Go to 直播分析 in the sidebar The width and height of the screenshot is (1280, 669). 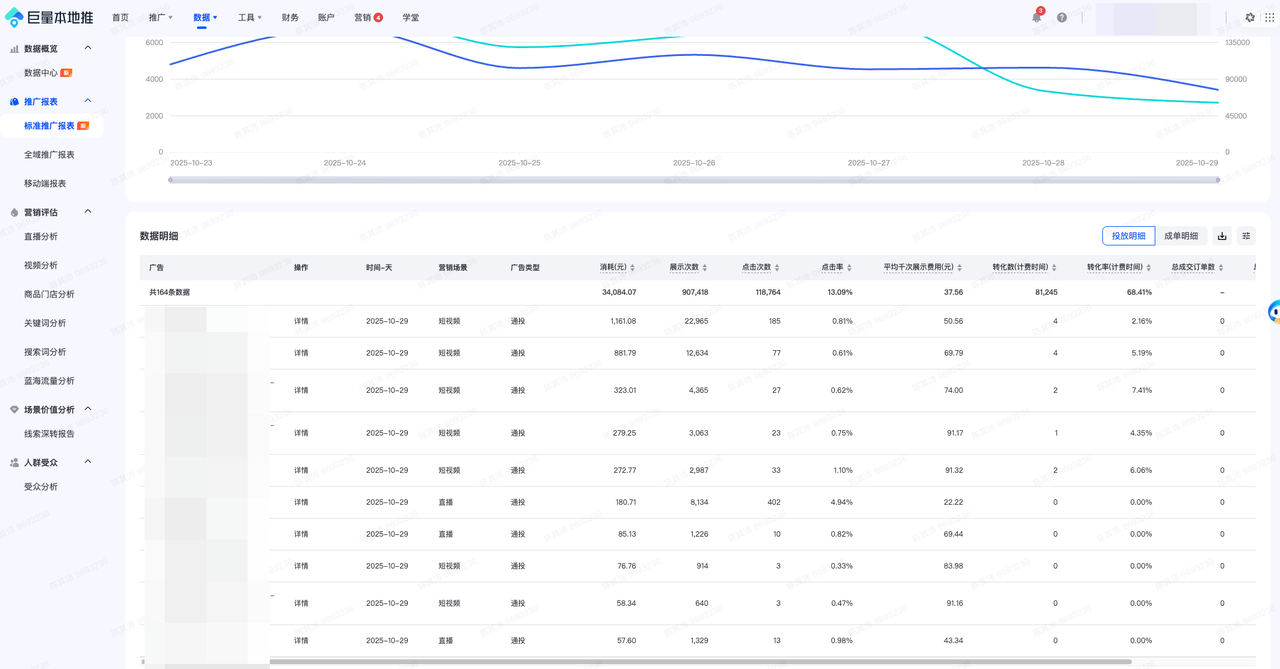click(41, 237)
